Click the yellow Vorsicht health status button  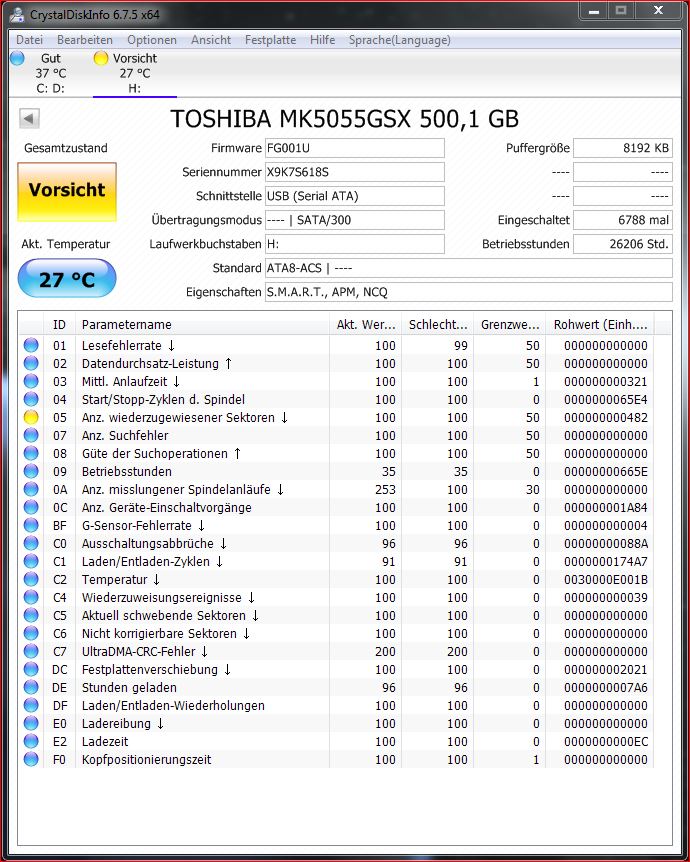tap(67, 192)
